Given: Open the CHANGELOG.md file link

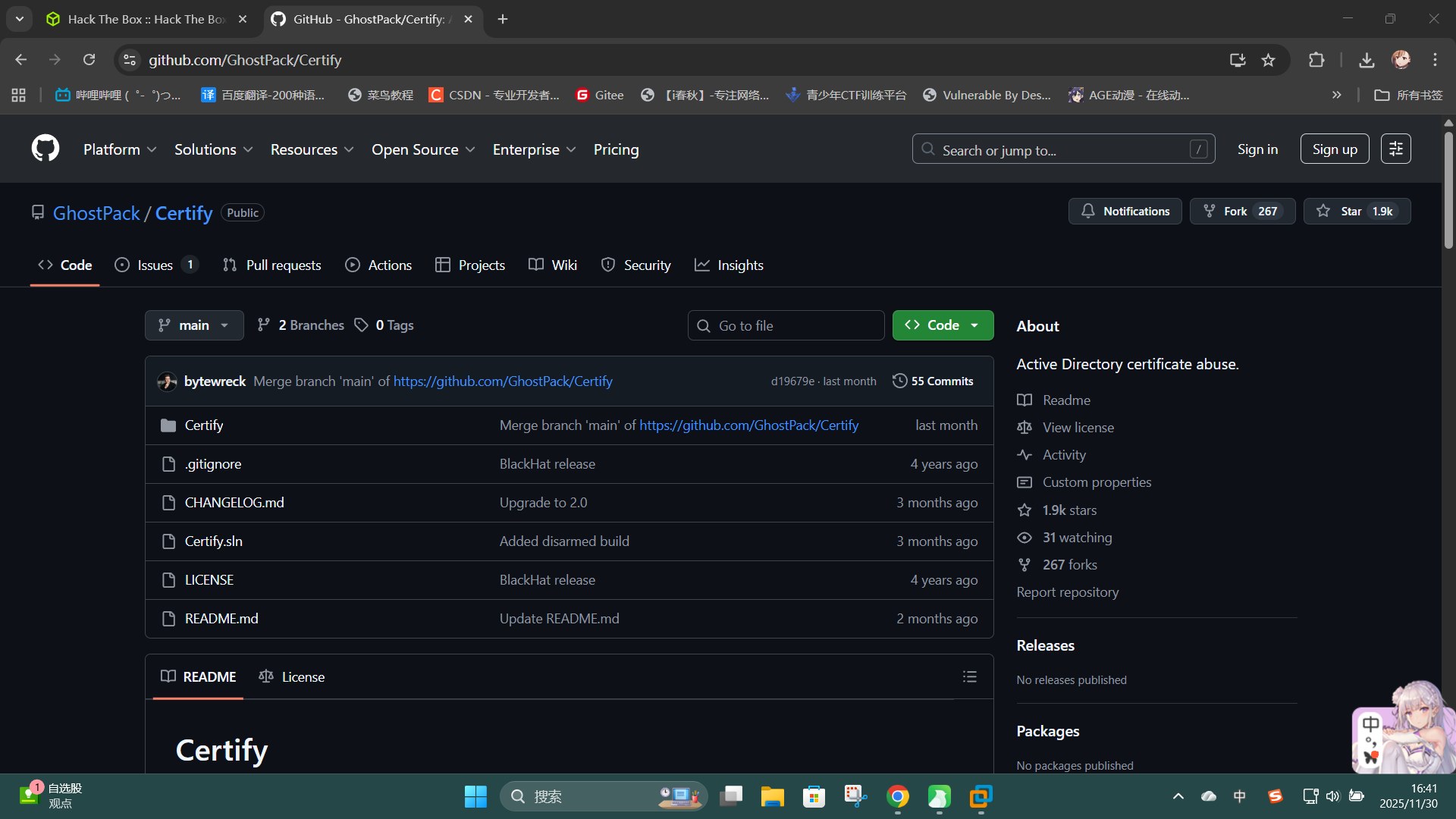Looking at the screenshot, I should [234, 503].
